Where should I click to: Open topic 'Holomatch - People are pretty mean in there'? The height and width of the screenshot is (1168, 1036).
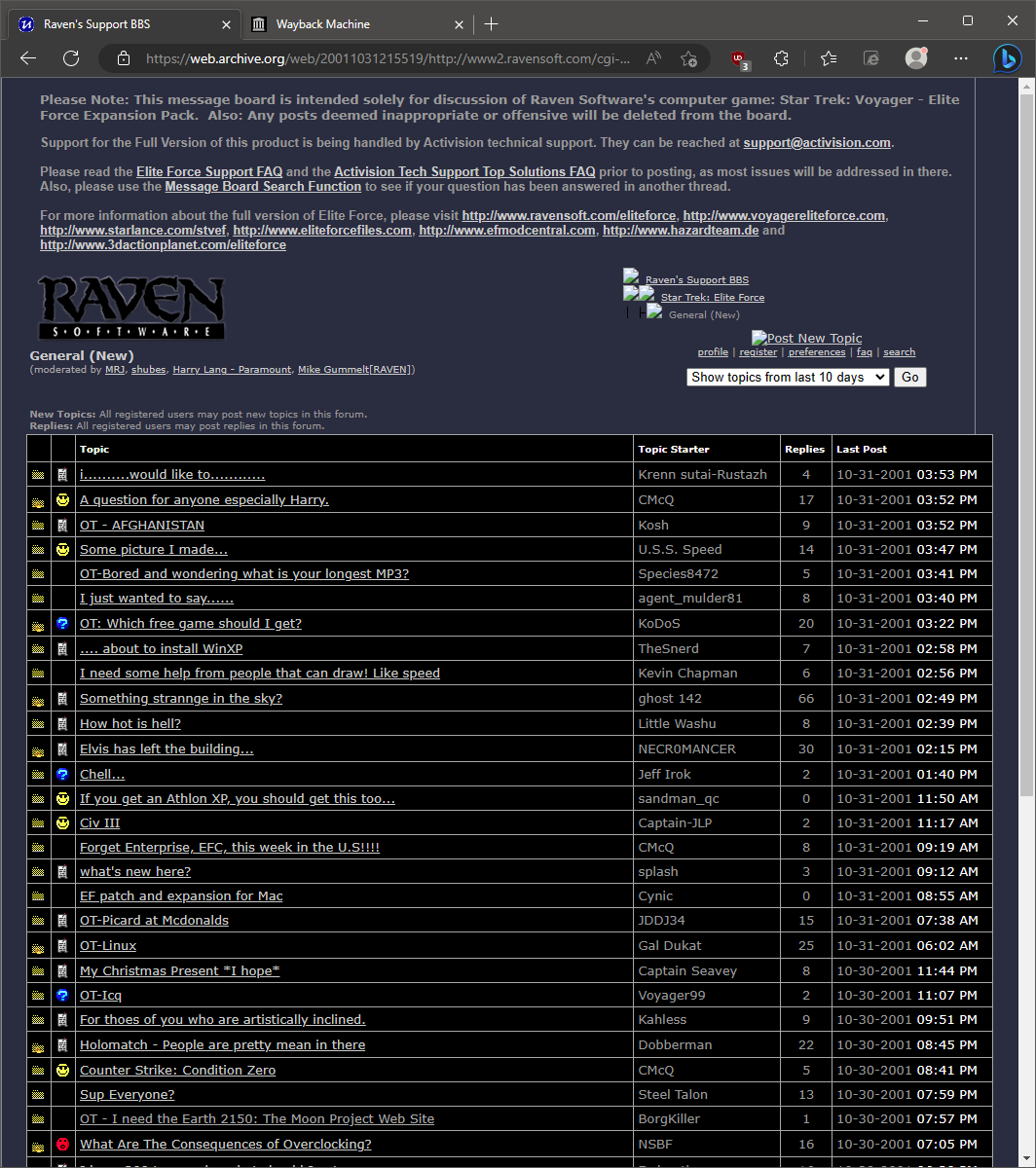pyautogui.click(x=223, y=1045)
